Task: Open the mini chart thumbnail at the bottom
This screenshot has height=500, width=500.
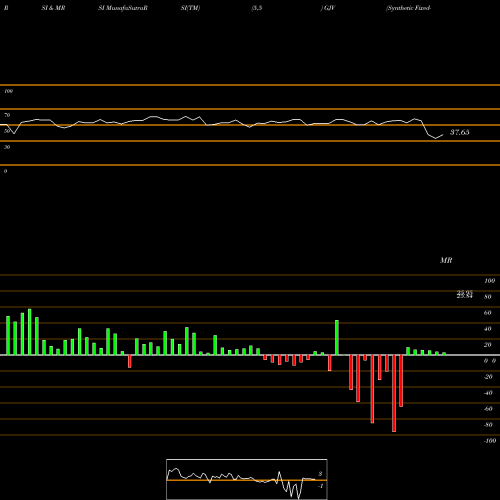Action: (x=247, y=479)
